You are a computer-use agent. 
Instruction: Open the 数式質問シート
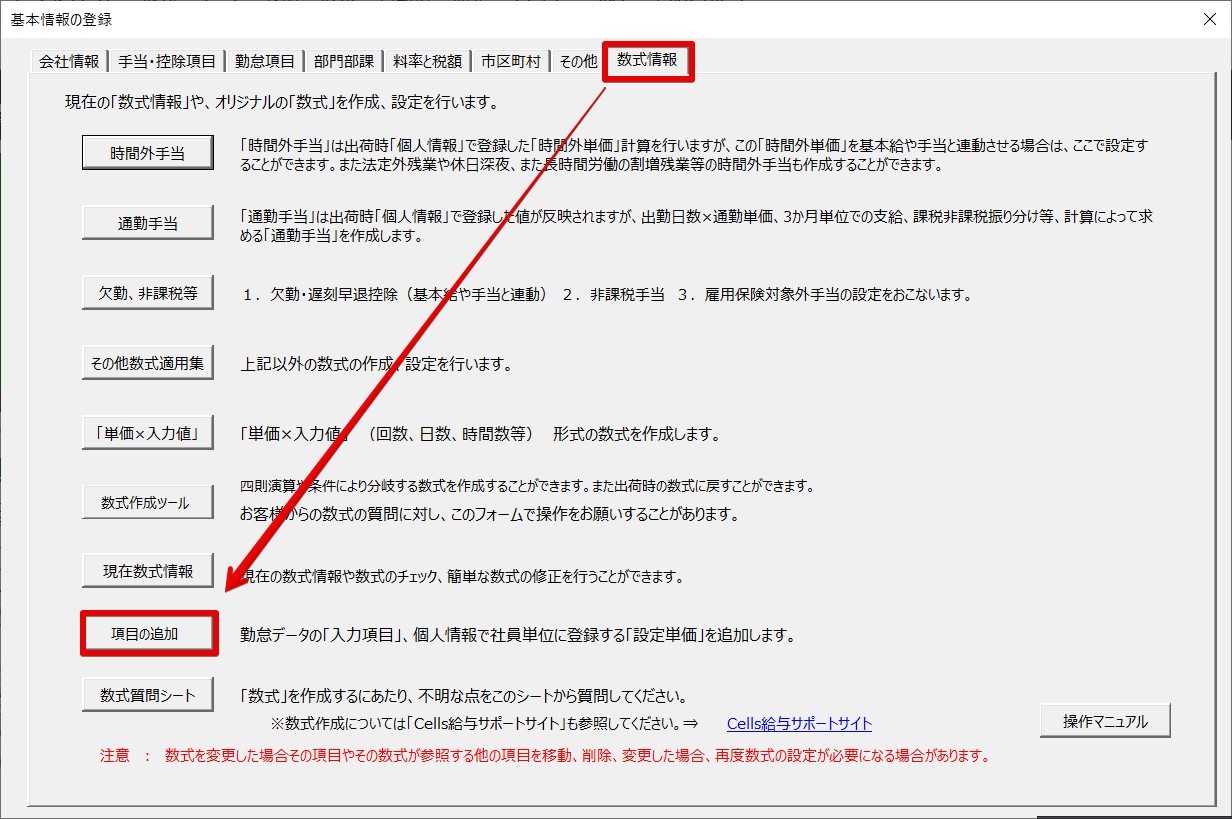pyautogui.click(x=147, y=695)
